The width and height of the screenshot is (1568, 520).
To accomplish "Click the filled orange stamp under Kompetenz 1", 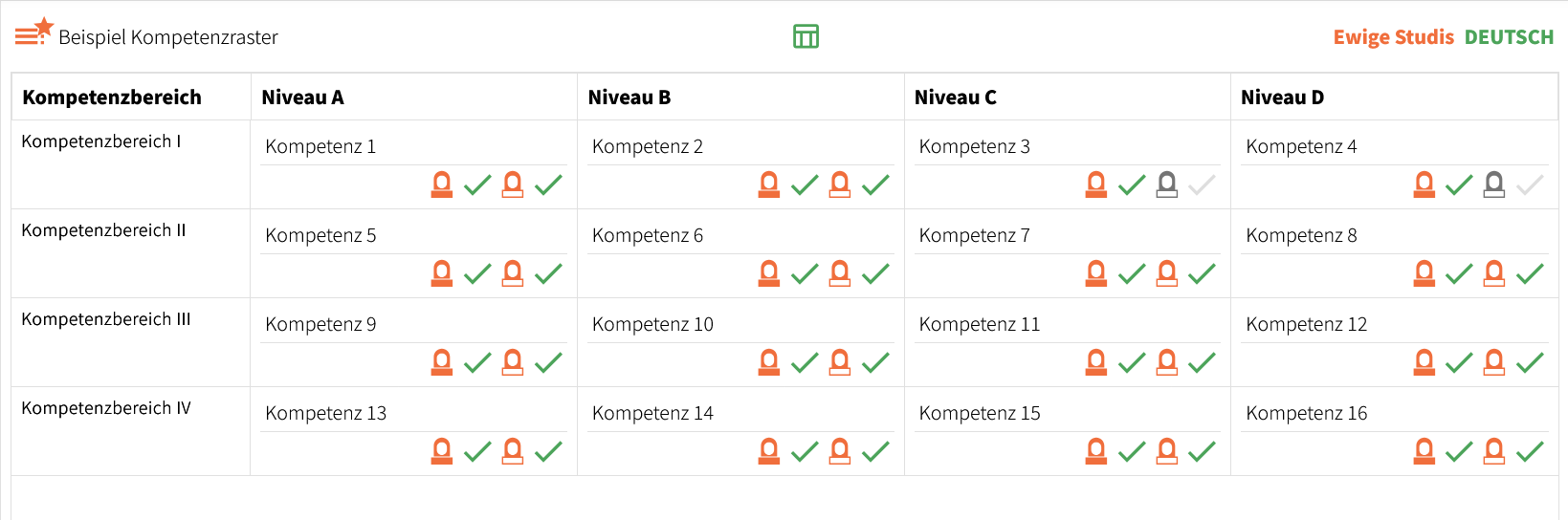I will (x=442, y=184).
